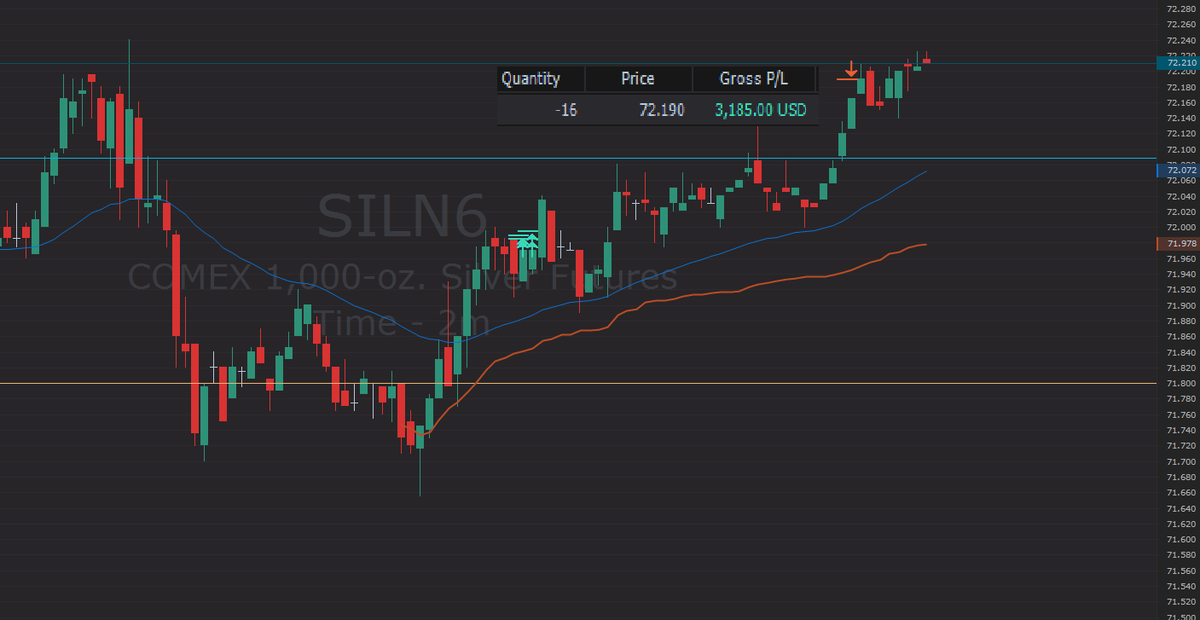1200x620 pixels.
Task: Click the 72.040 price axis label
Action: pos(1181,196)
